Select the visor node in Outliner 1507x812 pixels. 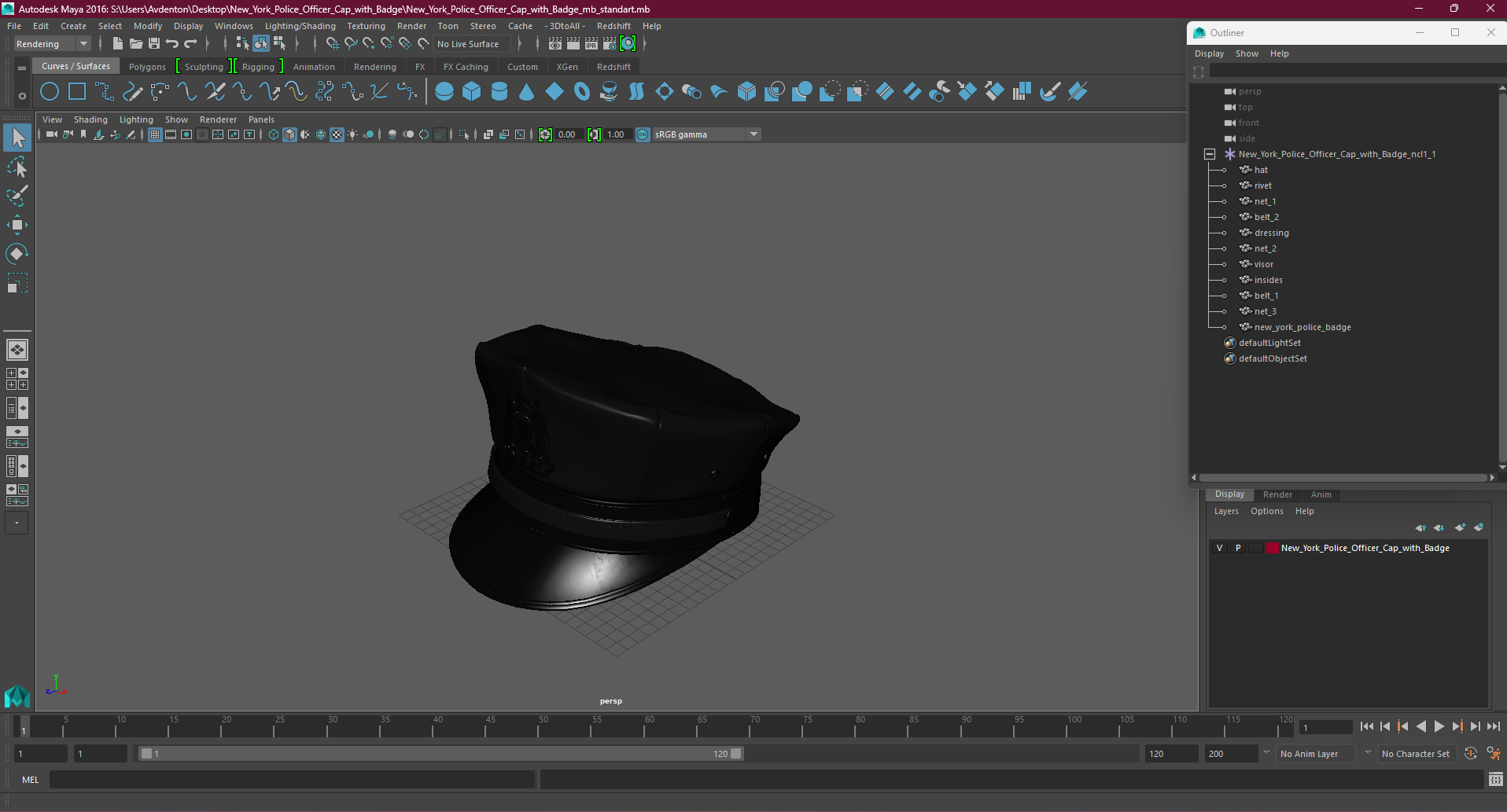1263,264
